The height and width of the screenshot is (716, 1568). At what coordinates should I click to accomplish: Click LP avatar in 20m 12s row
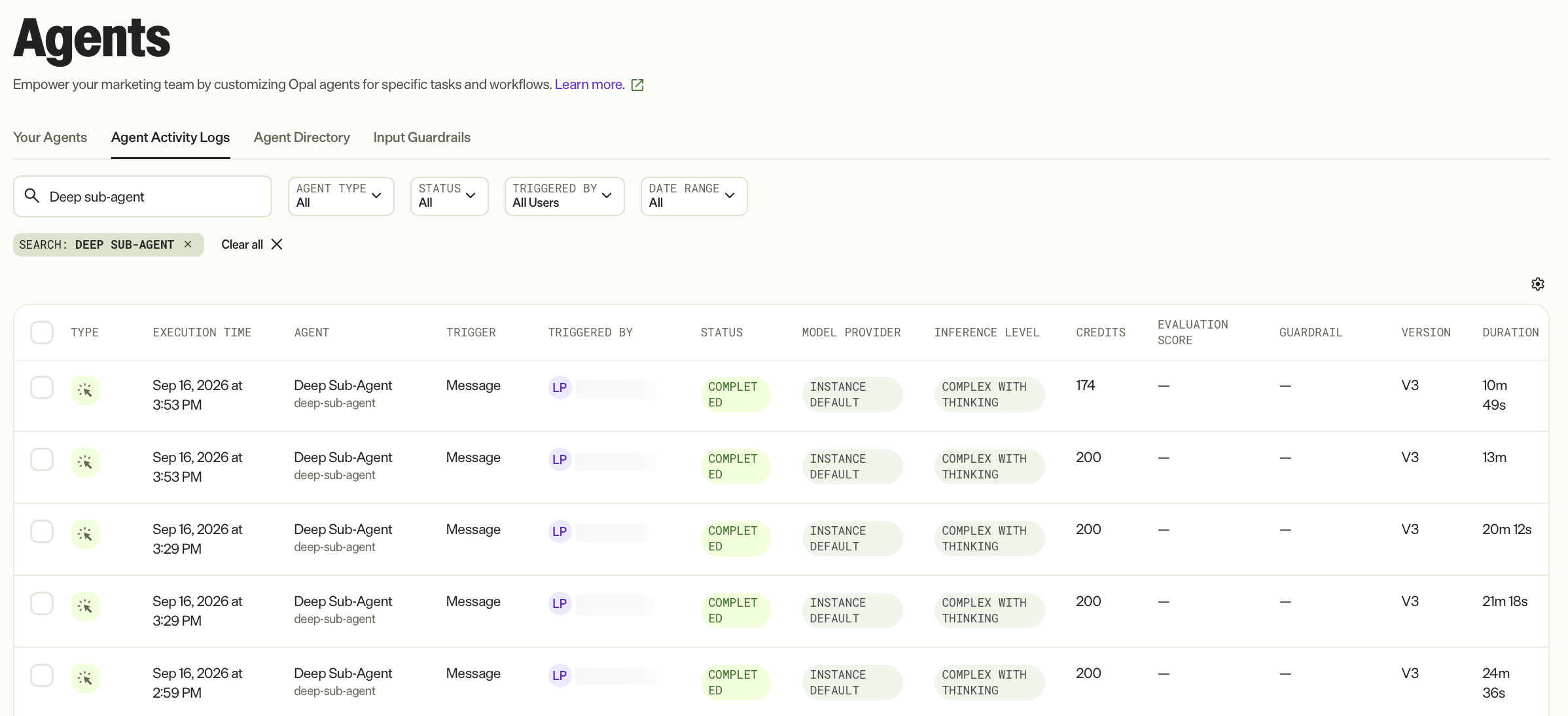coord(560,531)
